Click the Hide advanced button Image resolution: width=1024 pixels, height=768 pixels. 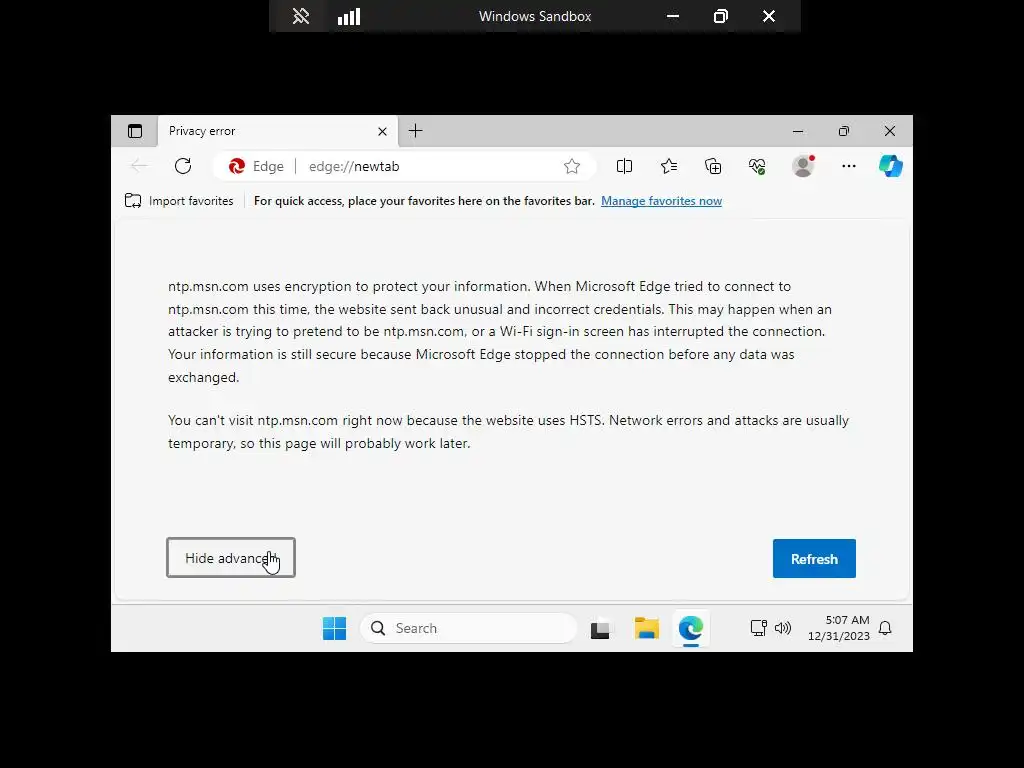(231, 558)
